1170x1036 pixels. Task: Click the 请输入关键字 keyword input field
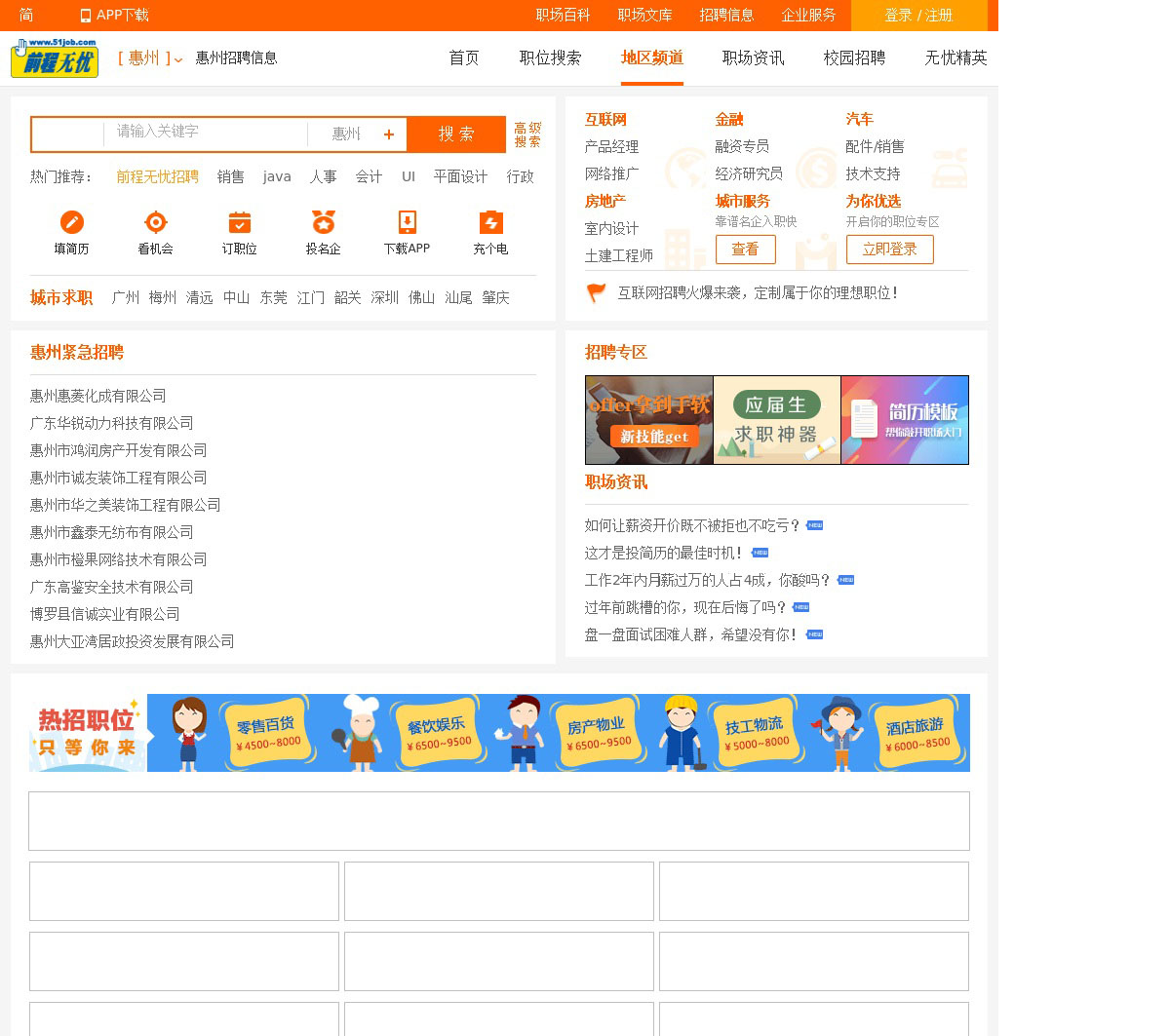(x=205, y=133)
